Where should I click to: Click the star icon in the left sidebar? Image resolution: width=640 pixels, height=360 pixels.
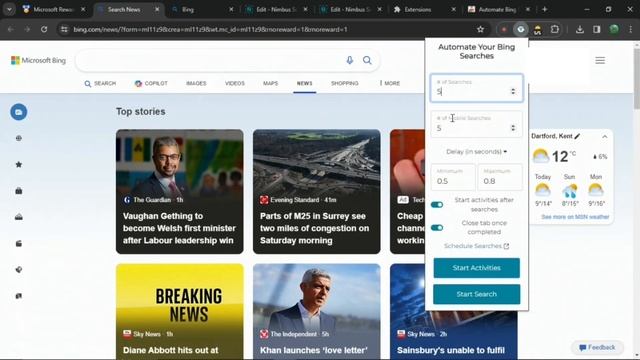[19, 164]
